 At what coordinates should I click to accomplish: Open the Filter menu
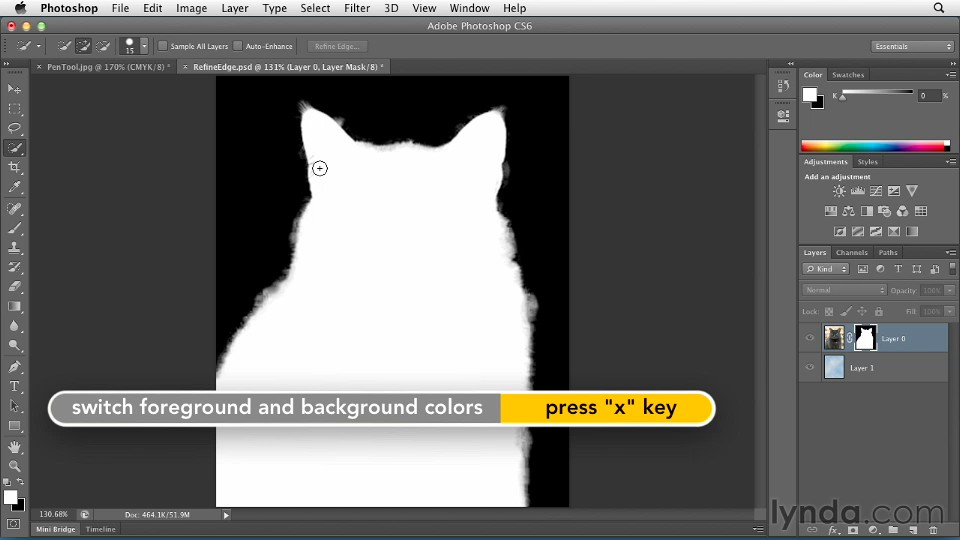[357, 8]
